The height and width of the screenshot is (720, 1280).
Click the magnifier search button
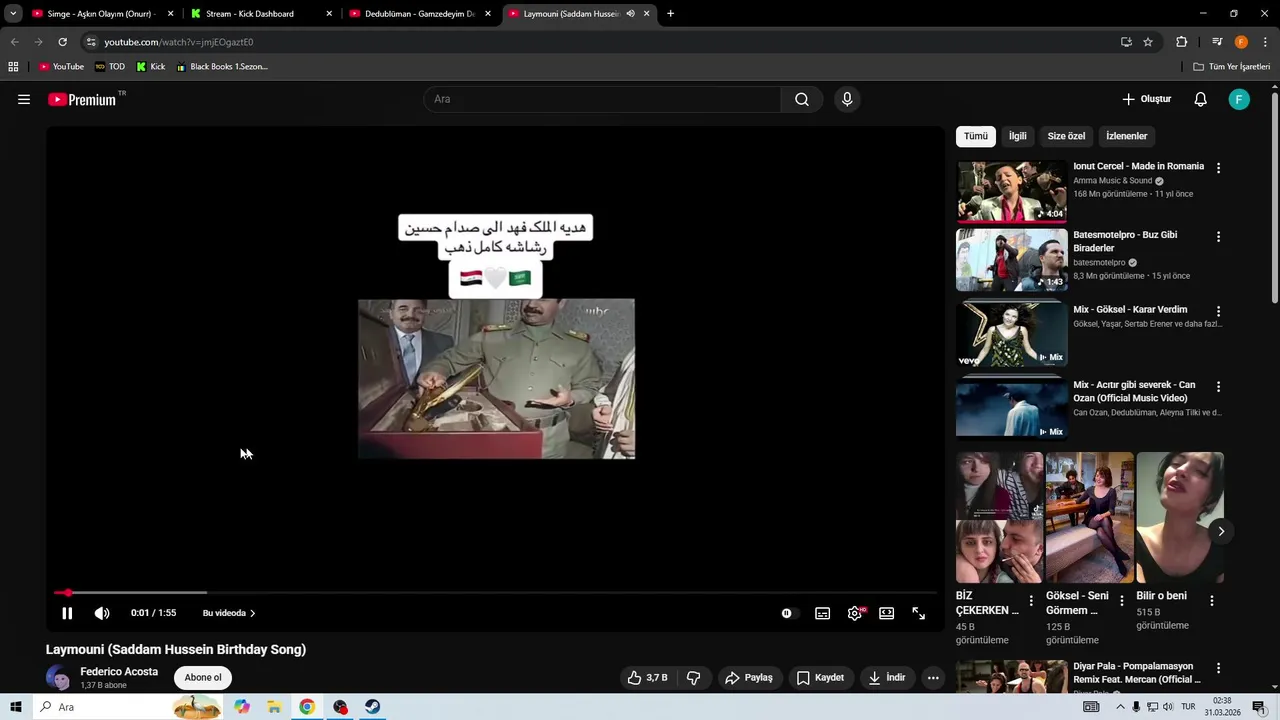pyautogui.click(x=802, y=99)
